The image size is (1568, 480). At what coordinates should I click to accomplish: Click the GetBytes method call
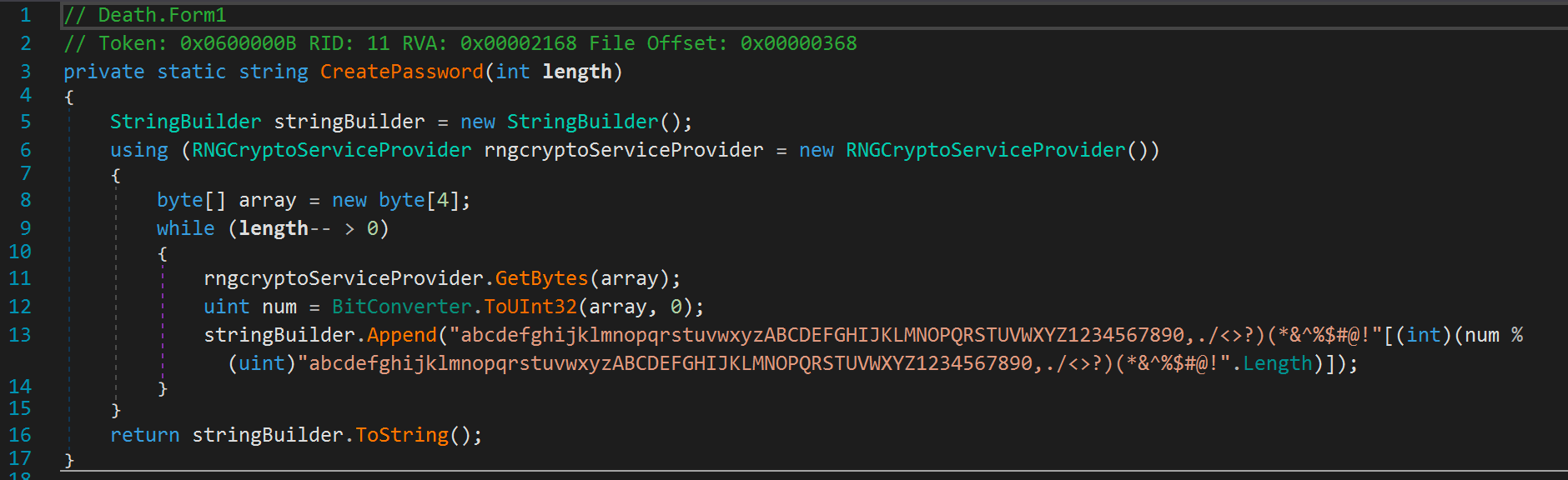click(541, 278)
